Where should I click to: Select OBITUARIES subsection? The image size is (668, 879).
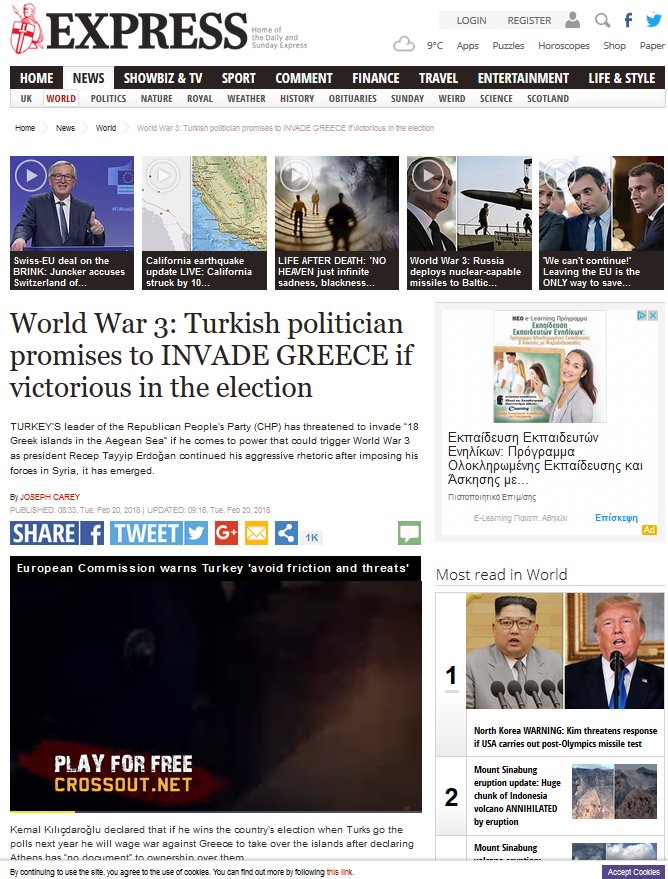(x=352, y=99)
